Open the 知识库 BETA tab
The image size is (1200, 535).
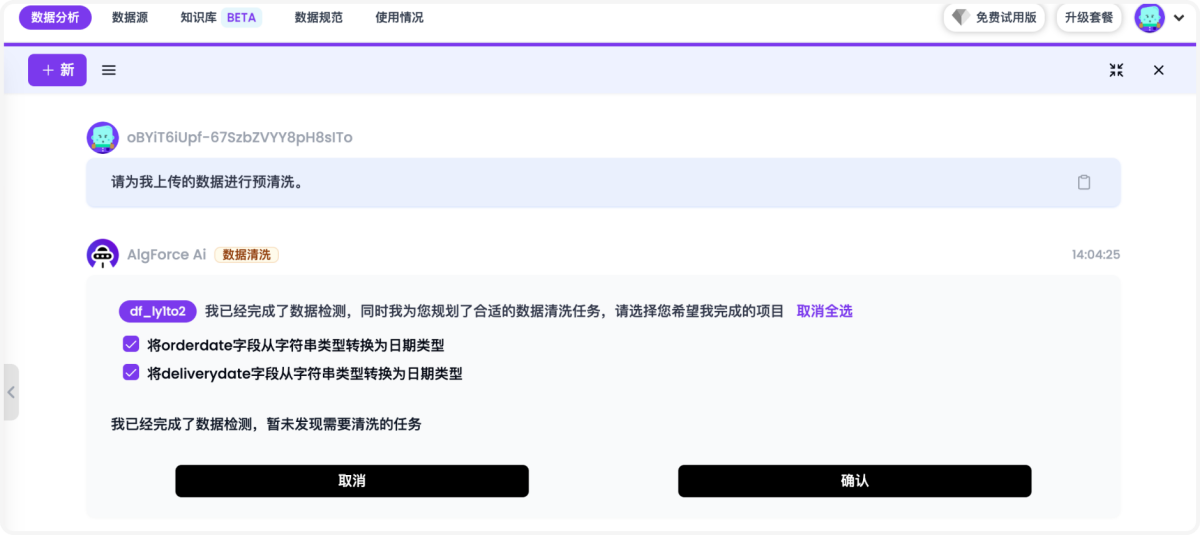pyautogui.click(x=220, y=17)
